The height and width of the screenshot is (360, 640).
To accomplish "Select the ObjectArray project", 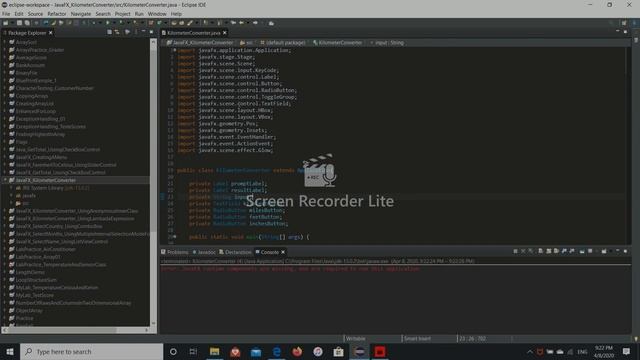I will pos(29,311).
